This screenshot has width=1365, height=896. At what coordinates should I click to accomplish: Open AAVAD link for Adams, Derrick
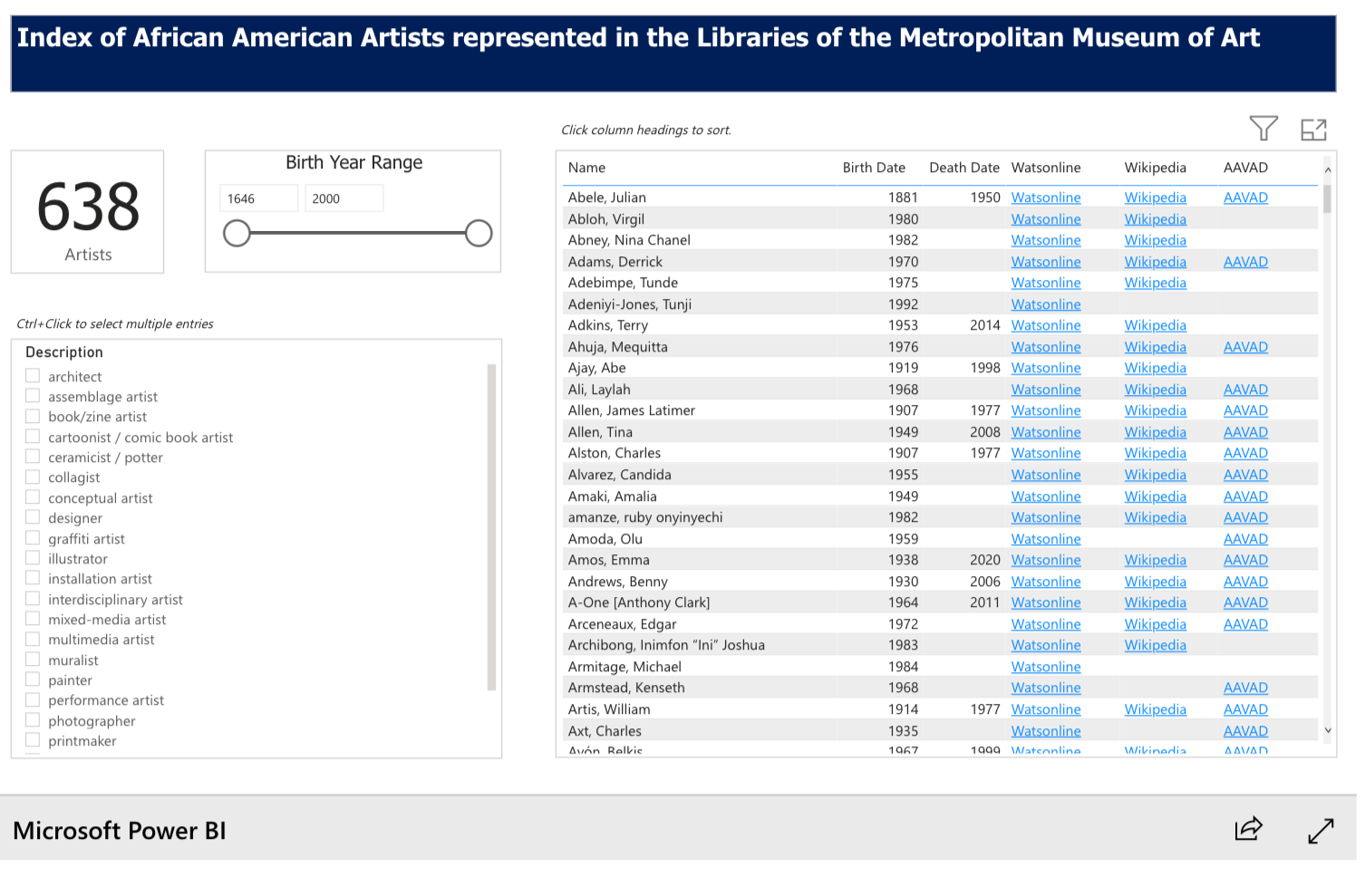[x=1245, y=262]
